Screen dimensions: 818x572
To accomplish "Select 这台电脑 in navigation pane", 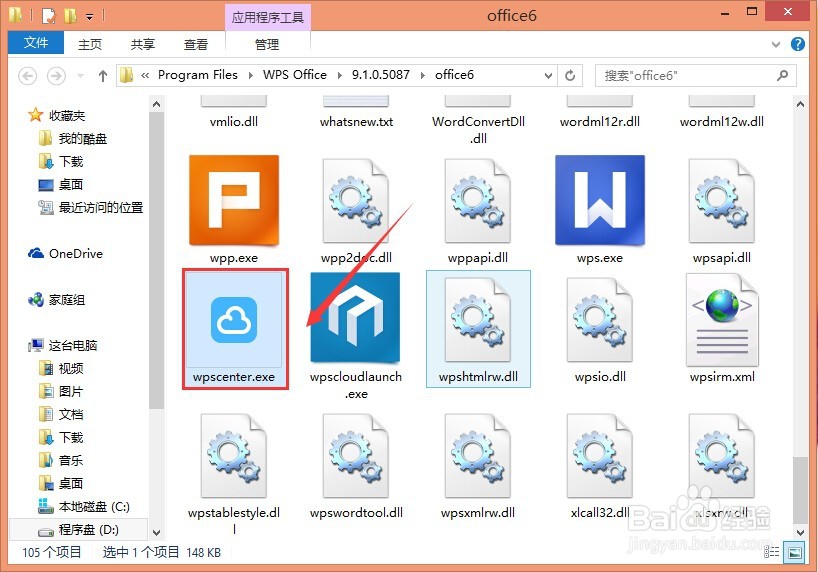I will [73, 345].
